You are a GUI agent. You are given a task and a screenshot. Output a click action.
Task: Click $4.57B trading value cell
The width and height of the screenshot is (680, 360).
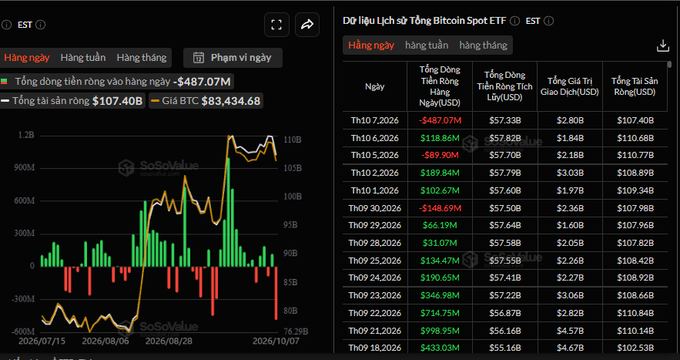(x=570, y=331)
